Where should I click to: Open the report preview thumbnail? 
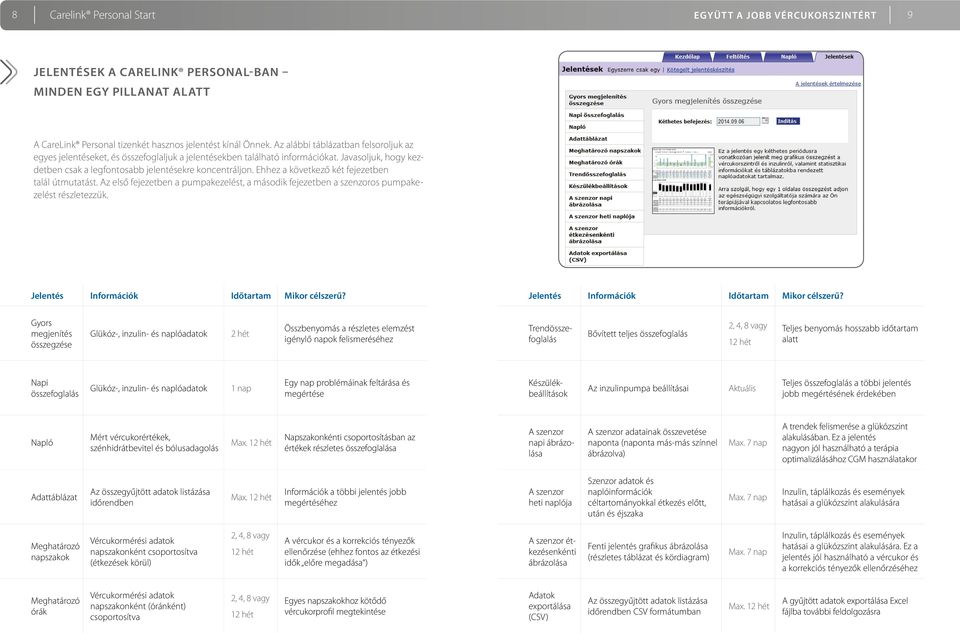coord(683,180)
